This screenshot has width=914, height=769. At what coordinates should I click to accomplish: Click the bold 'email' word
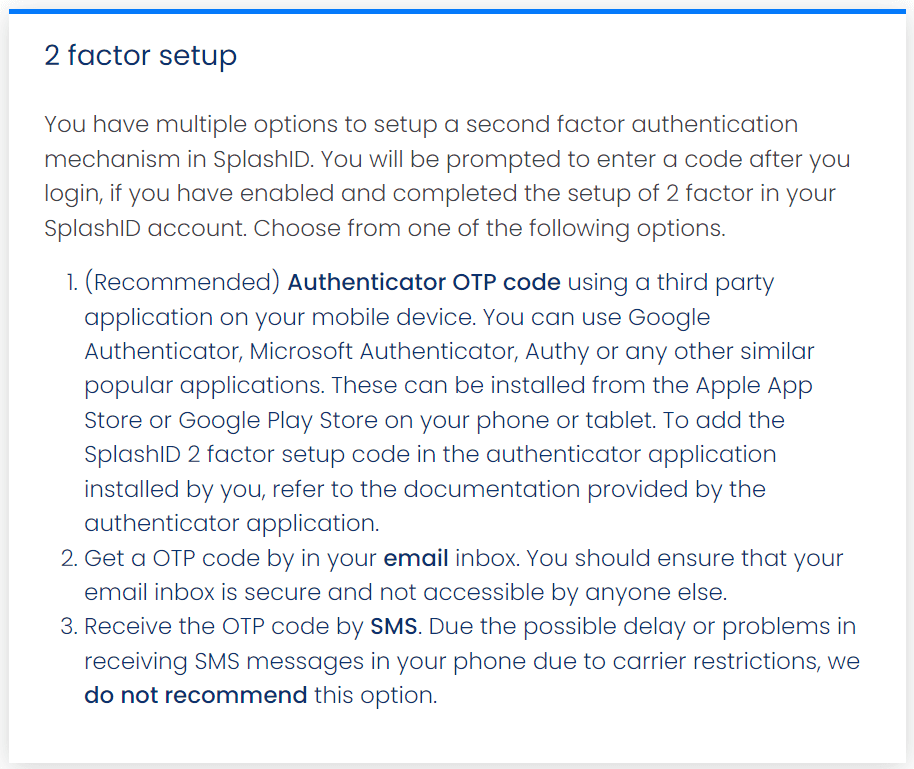coord(416,558)
